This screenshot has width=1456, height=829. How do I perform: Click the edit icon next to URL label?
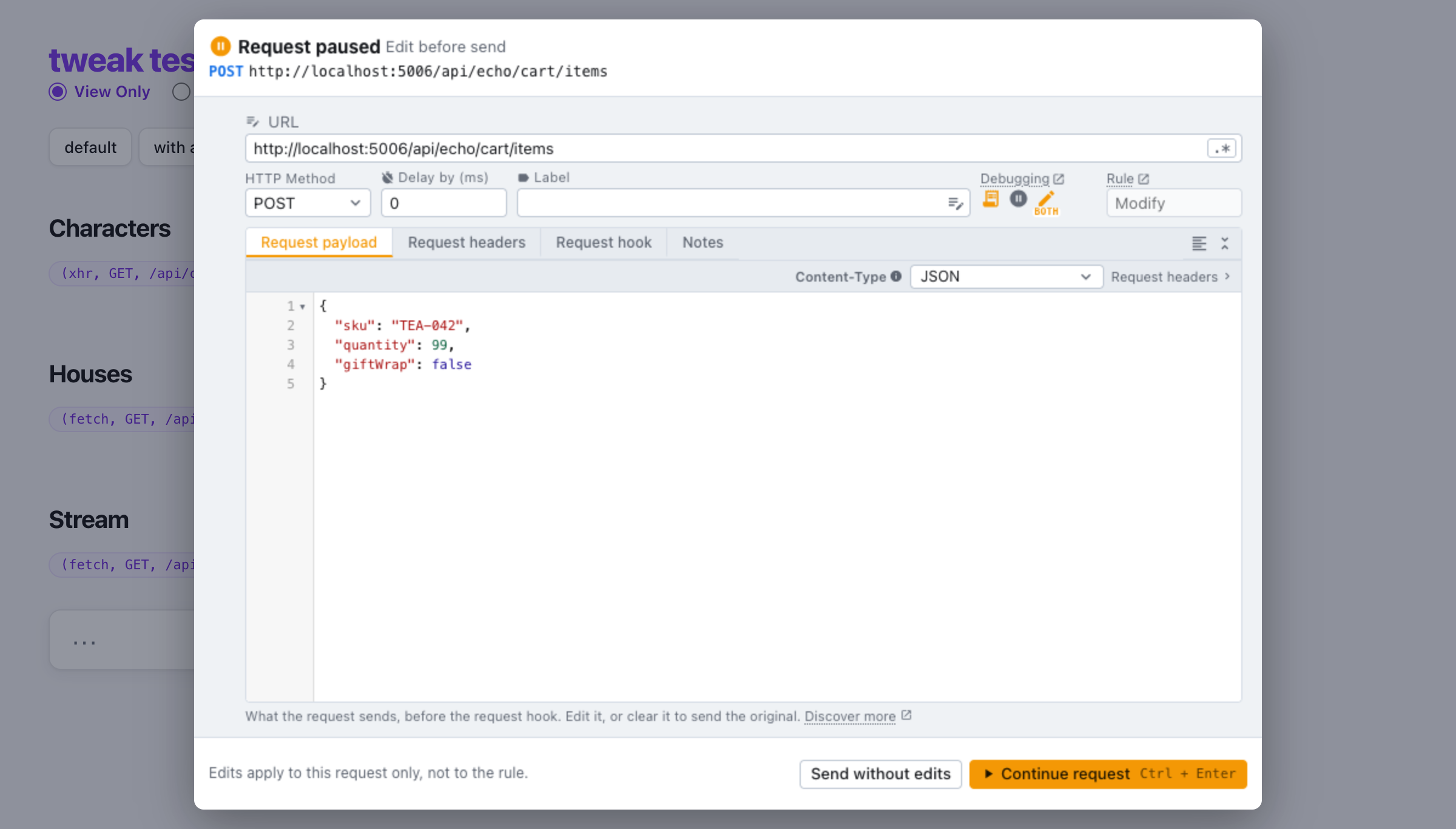tap(253, 121)
